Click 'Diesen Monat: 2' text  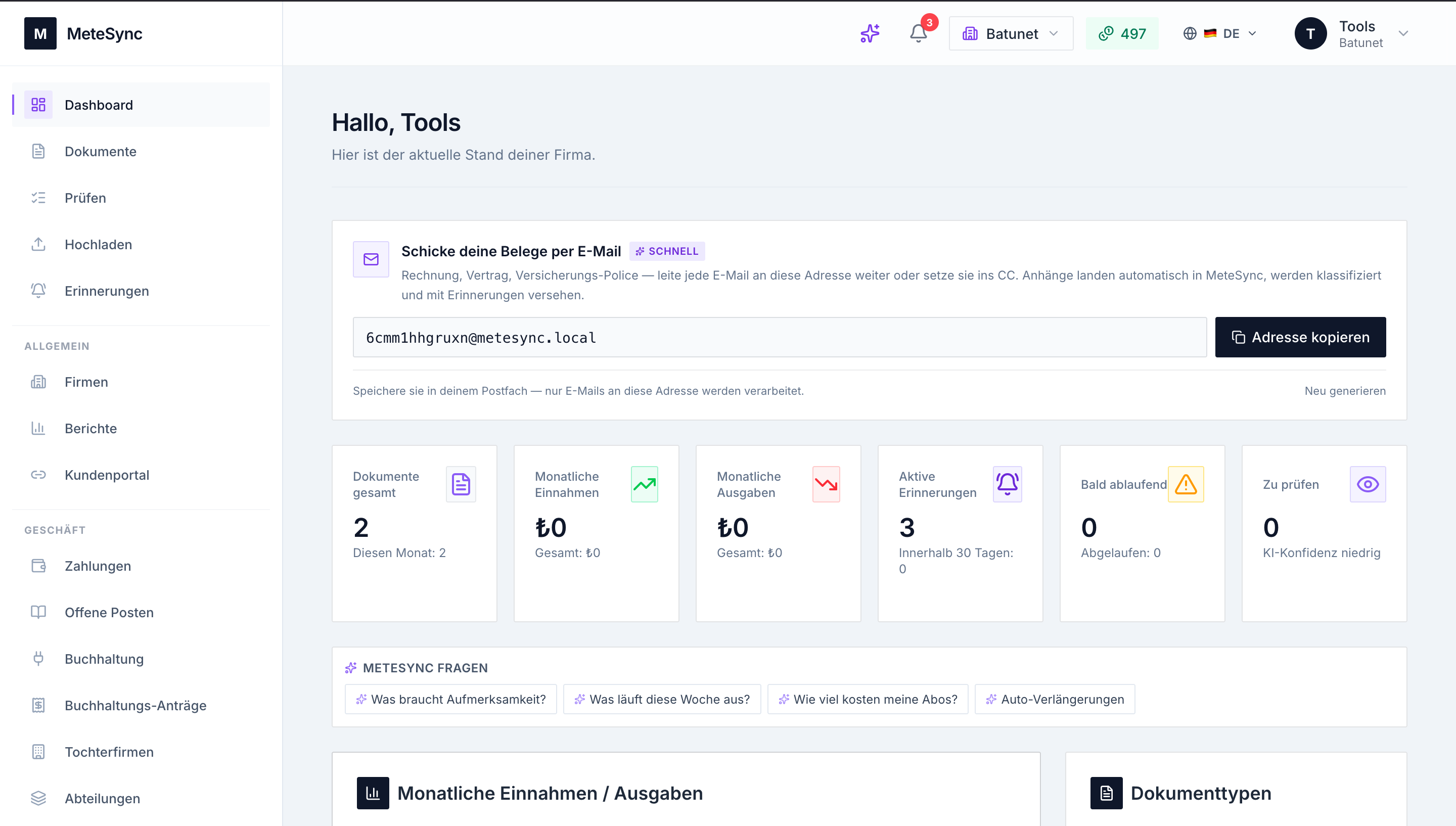pos(399,553)
